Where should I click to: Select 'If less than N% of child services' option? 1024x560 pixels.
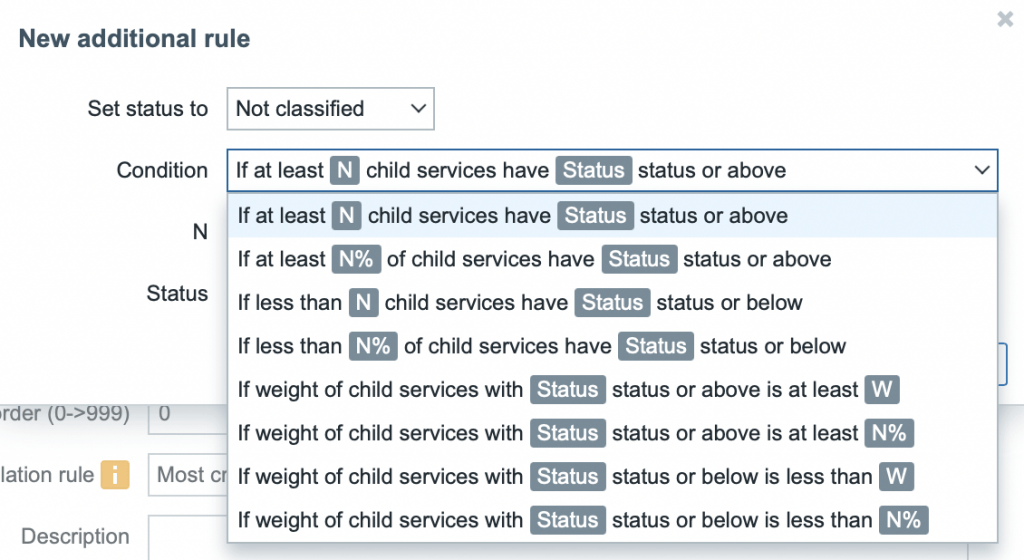coord(542,346)
